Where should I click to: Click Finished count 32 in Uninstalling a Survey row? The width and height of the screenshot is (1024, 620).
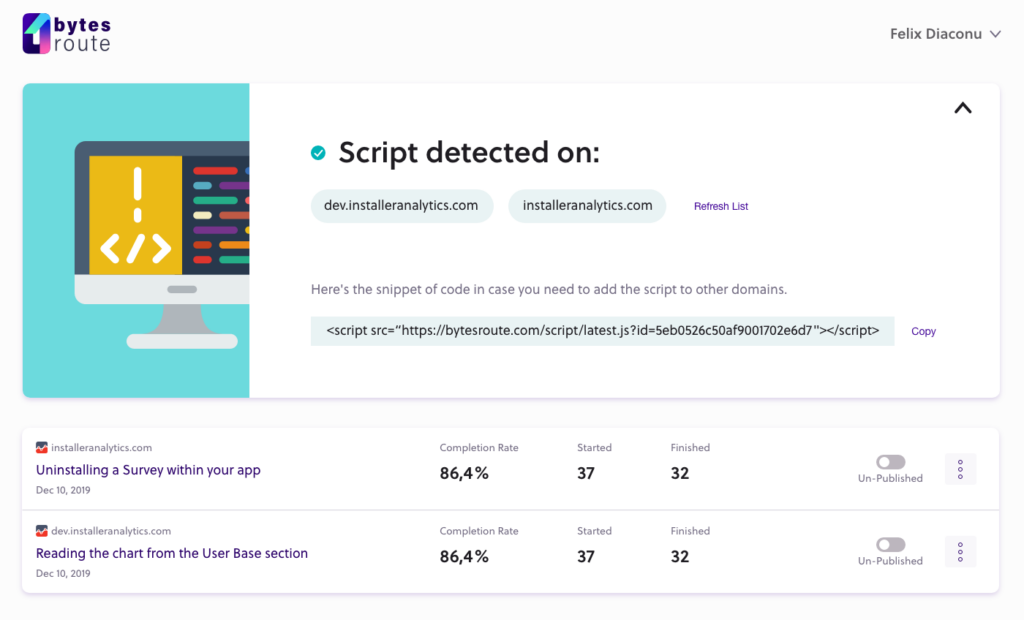[680, 473]
